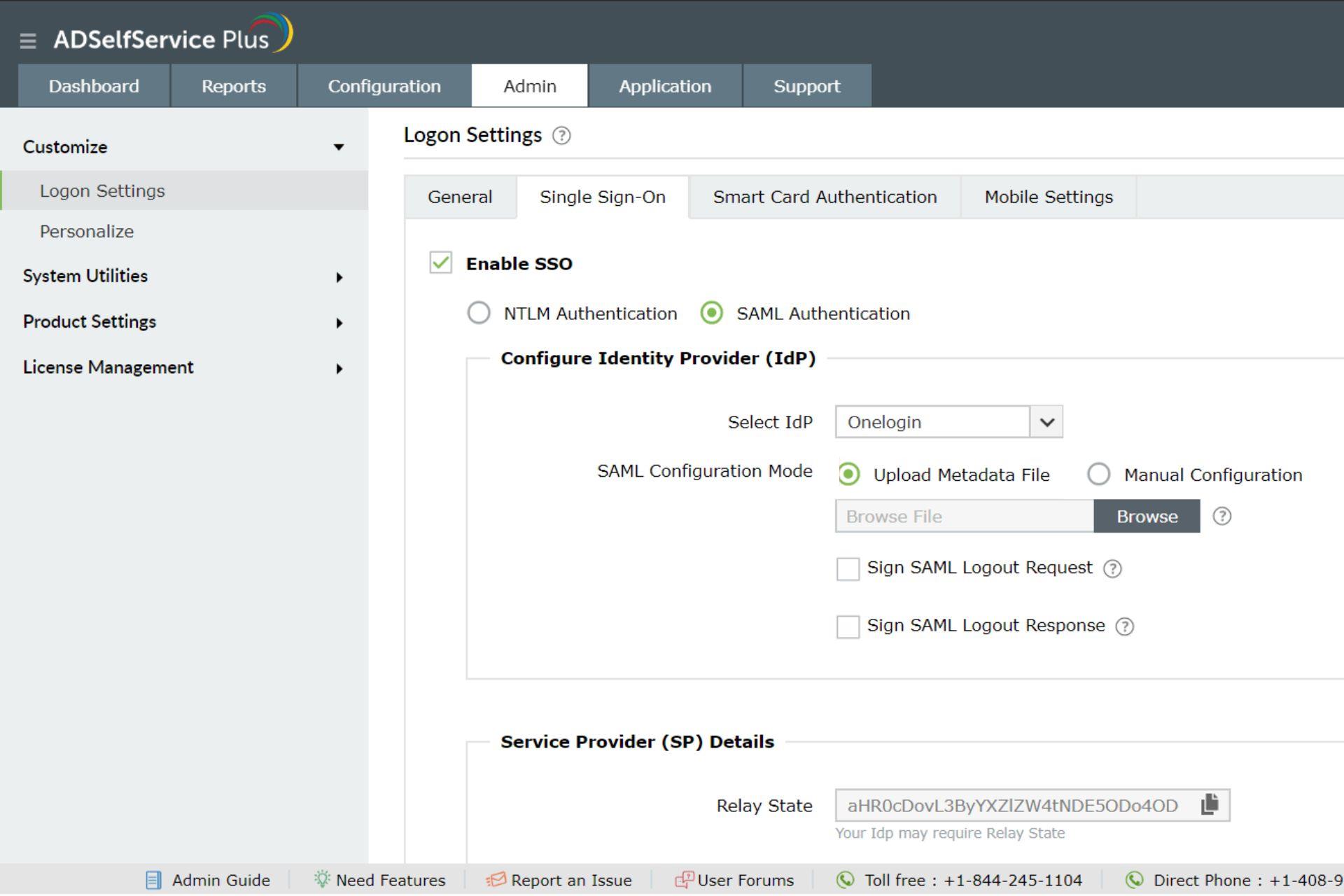Click the Browse File input field

pyautogui.click(x=964, y=517)
